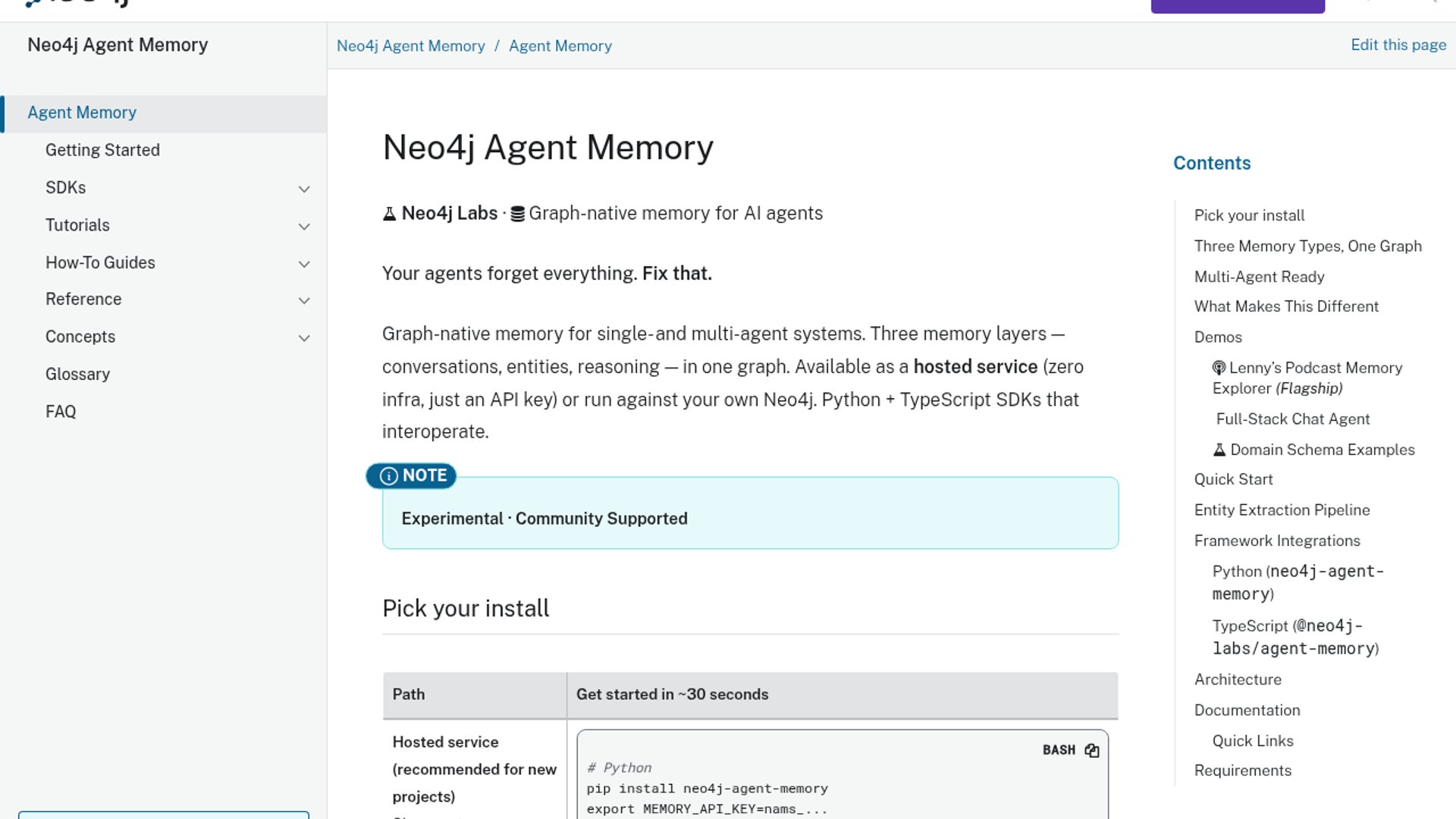
Task: Expand the Concepts section chevron
Action: [x=304, y=338]
